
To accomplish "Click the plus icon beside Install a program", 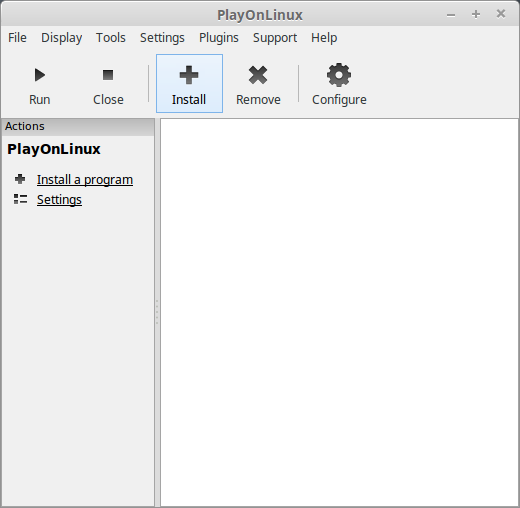I will (20, 179).
